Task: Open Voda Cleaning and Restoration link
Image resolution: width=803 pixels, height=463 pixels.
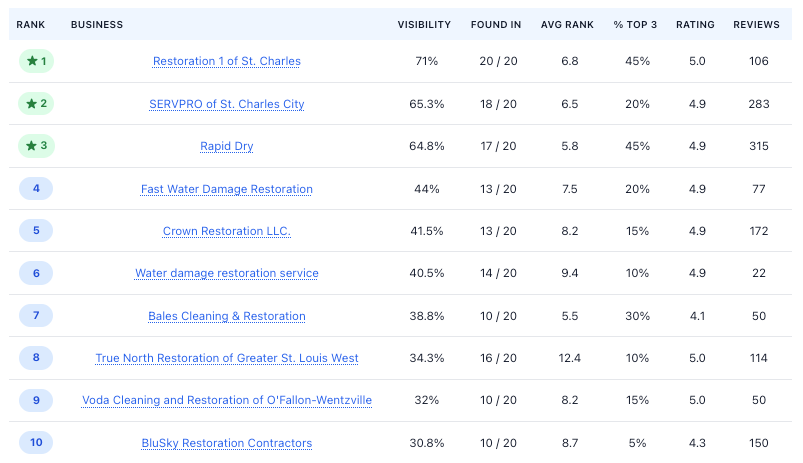Action: click(x=227, y=400)
